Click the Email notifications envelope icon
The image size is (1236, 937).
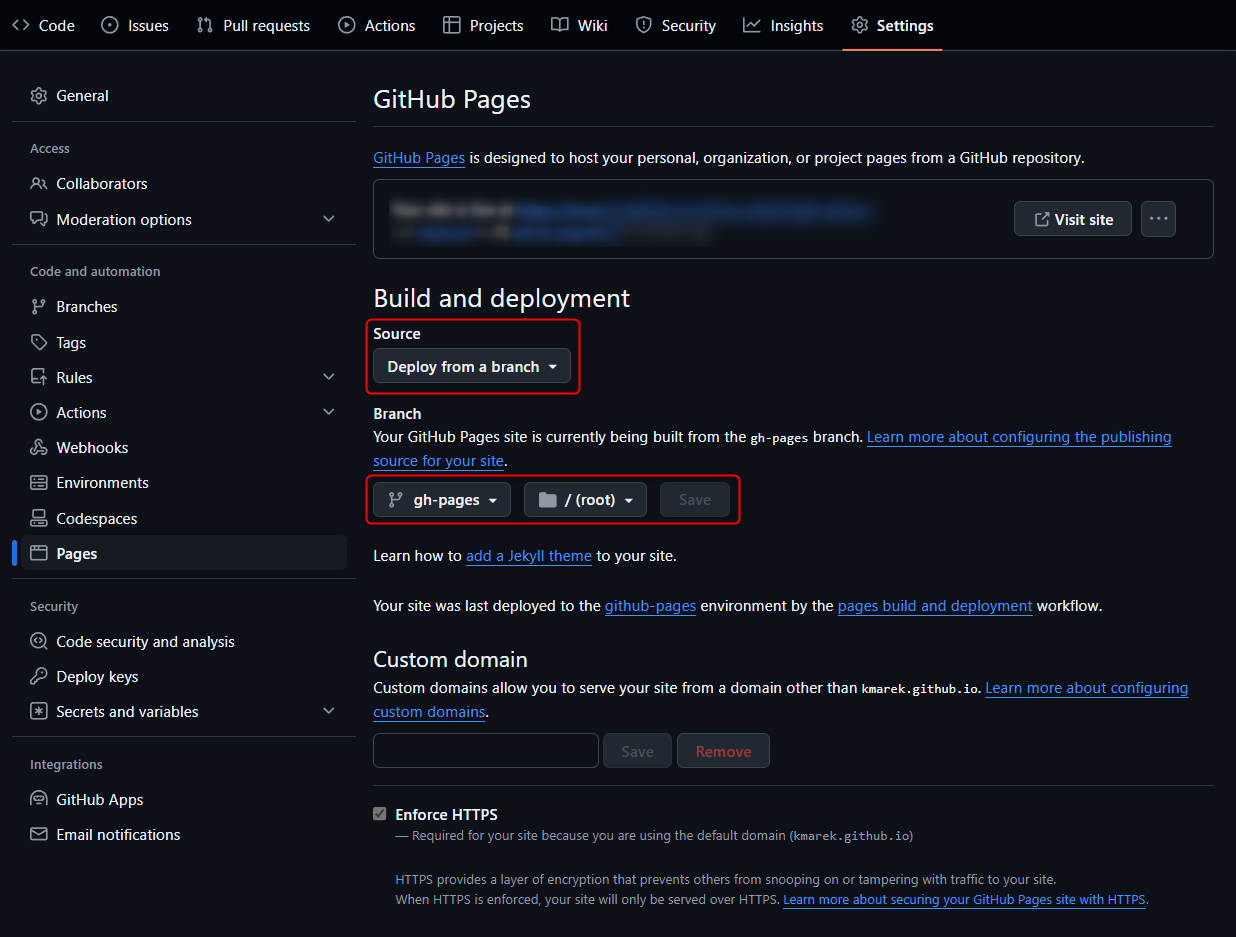(39, 835)
